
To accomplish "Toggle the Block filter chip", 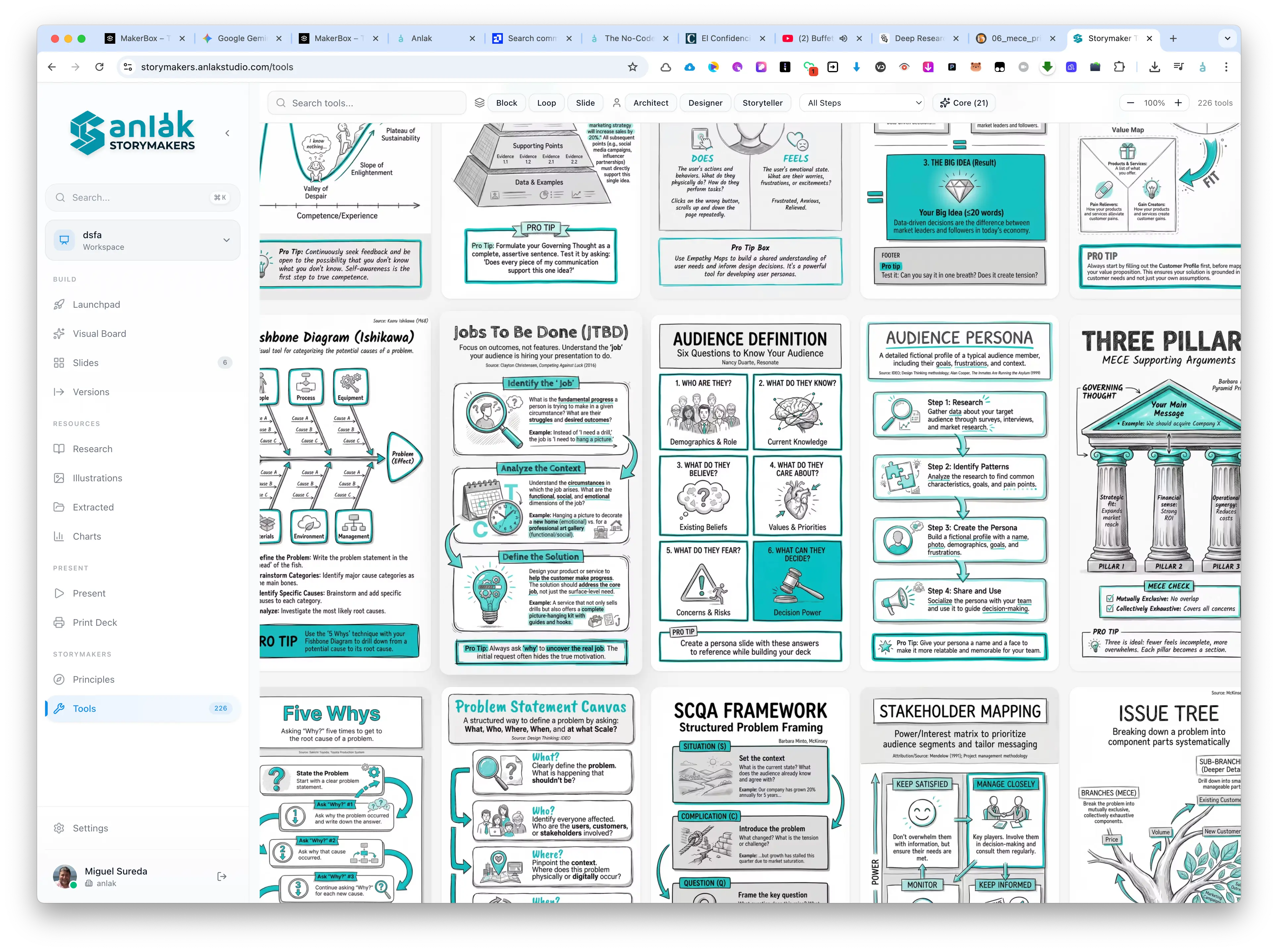I will (506, 103).
